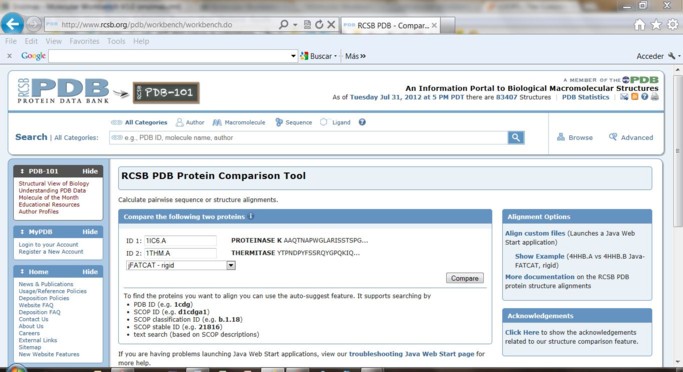Click the page refresh icon
The height and width of the screenshot is (372, 683).
pyautogui.click(x=319, y=25)
